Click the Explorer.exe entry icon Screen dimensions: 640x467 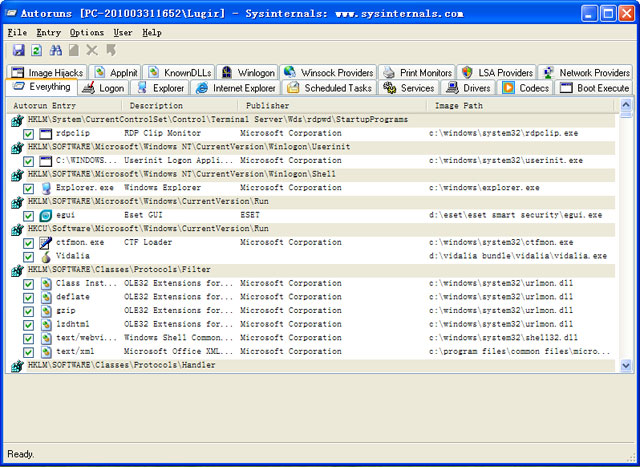(x=46, y=188)
